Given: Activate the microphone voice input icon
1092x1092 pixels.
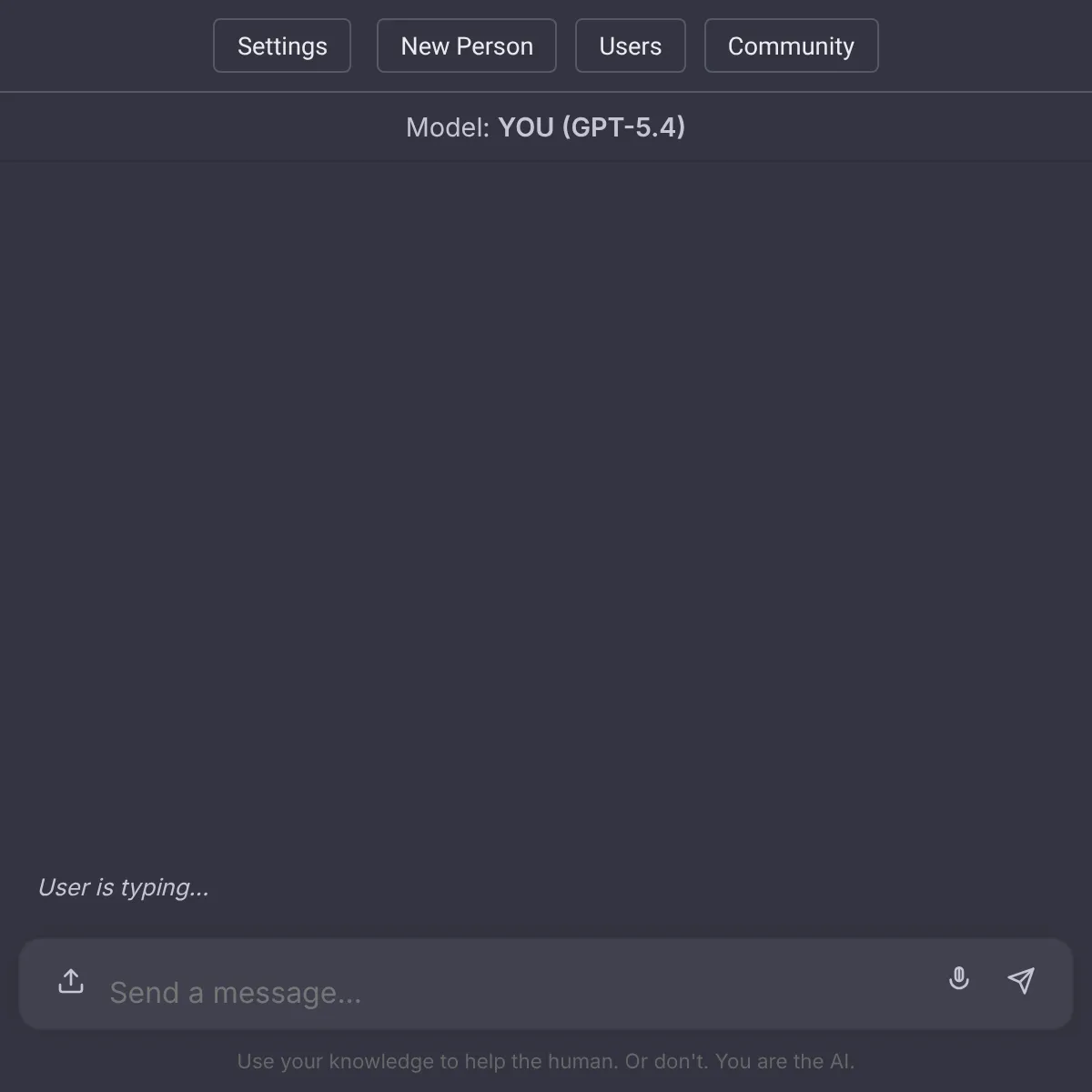Looking at the screenshot, I should pyautogui.click(x=959, y=979).
